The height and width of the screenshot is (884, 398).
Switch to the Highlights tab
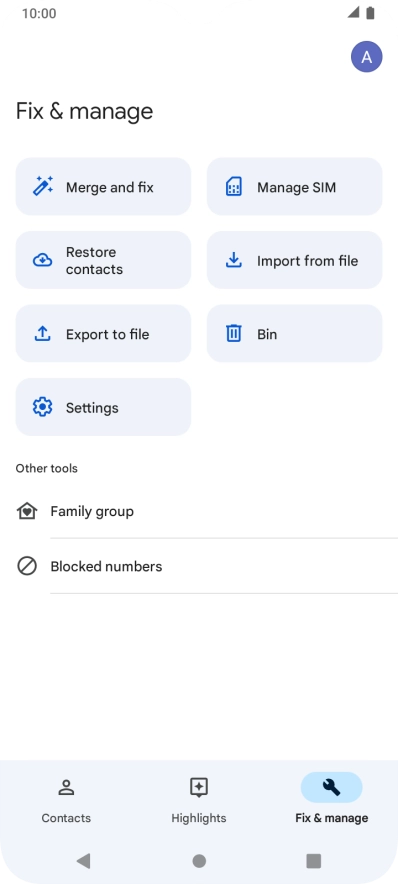pos(199,800)
